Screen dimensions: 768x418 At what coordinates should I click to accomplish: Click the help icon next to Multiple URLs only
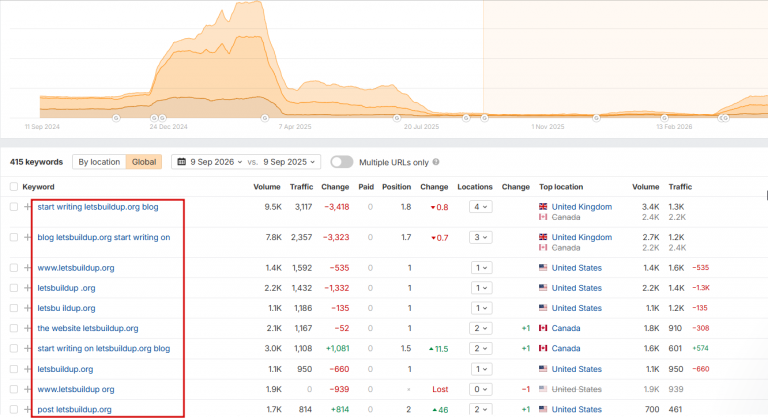[x=436, y=162]
